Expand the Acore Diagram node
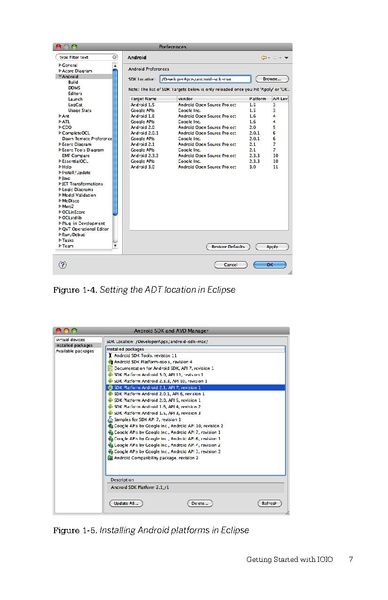 pos(60,71)
